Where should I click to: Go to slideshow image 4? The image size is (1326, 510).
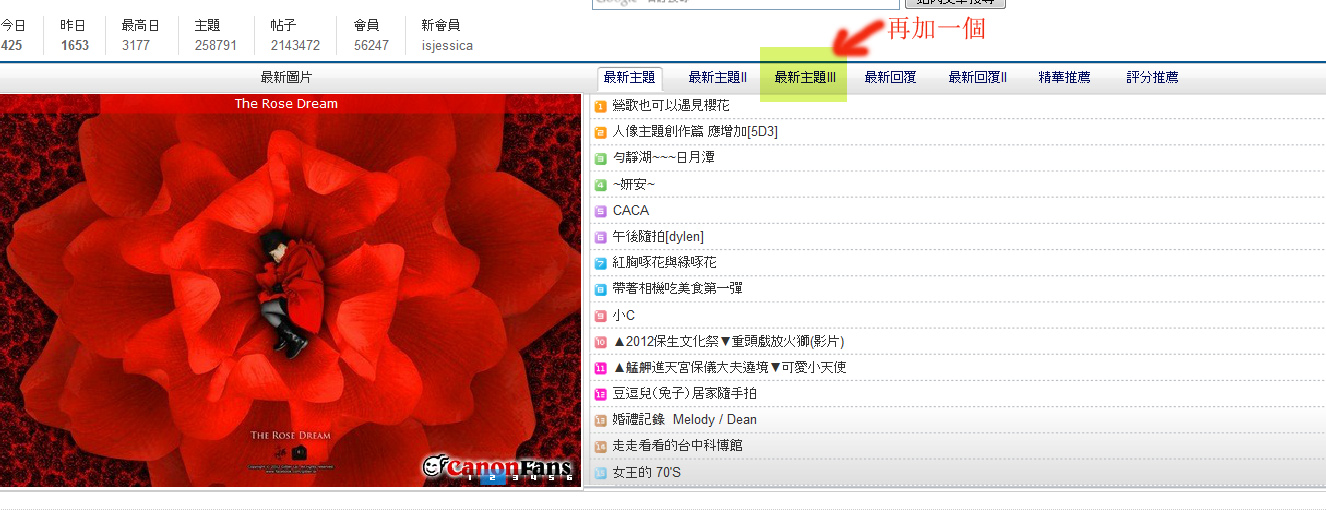pos(531,478)
